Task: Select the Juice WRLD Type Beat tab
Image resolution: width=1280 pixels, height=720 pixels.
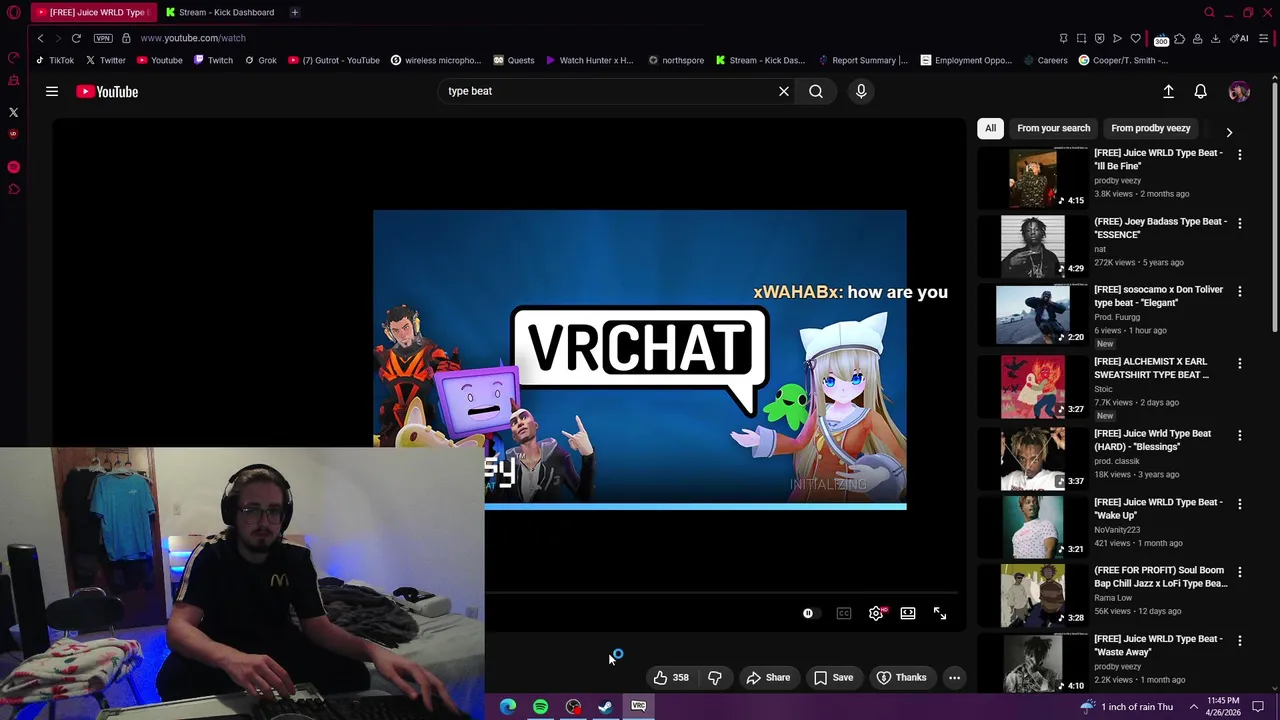Action: click(x=92, y=12)
